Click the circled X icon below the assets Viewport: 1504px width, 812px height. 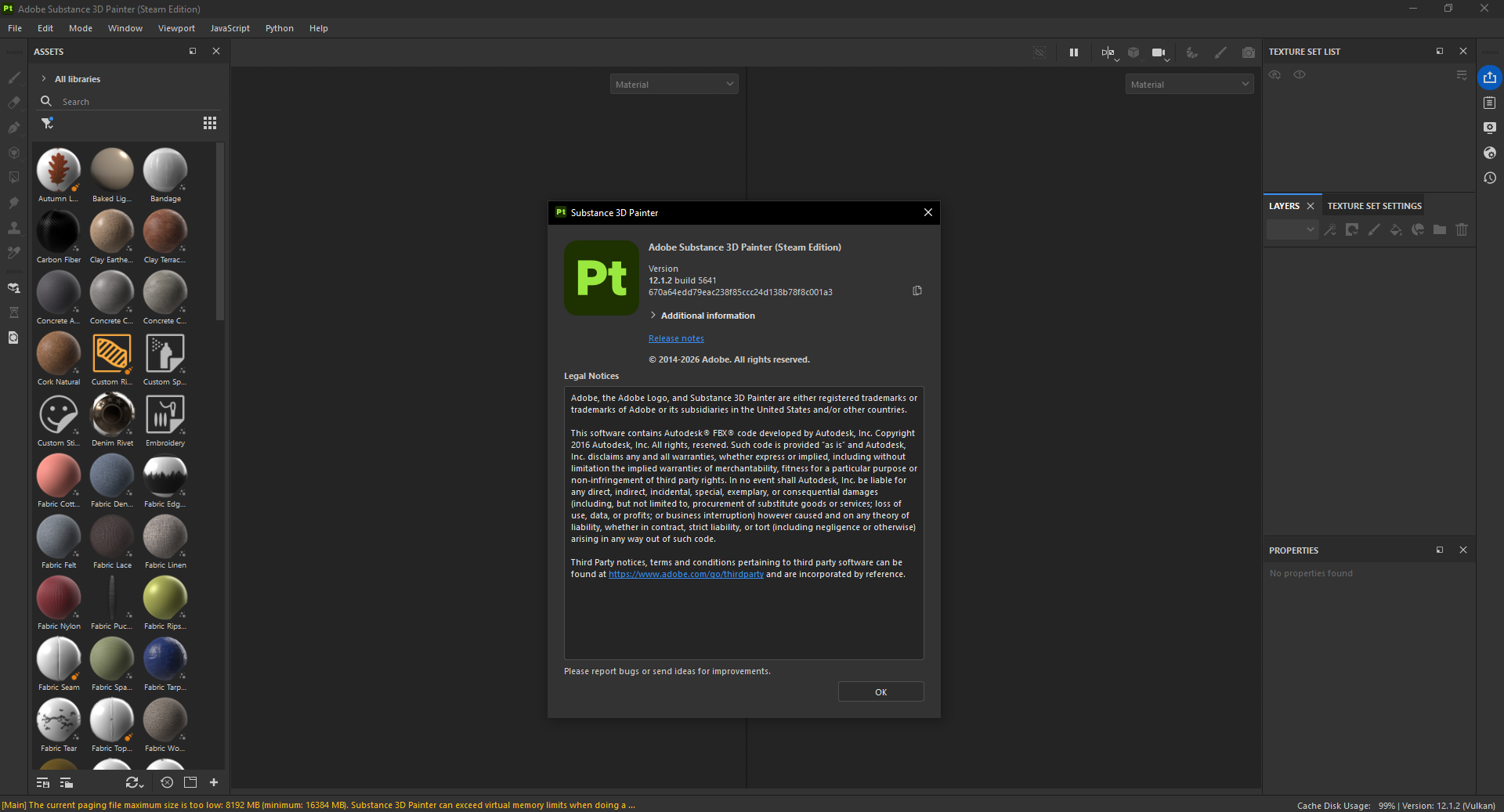(x=167, y=782)
